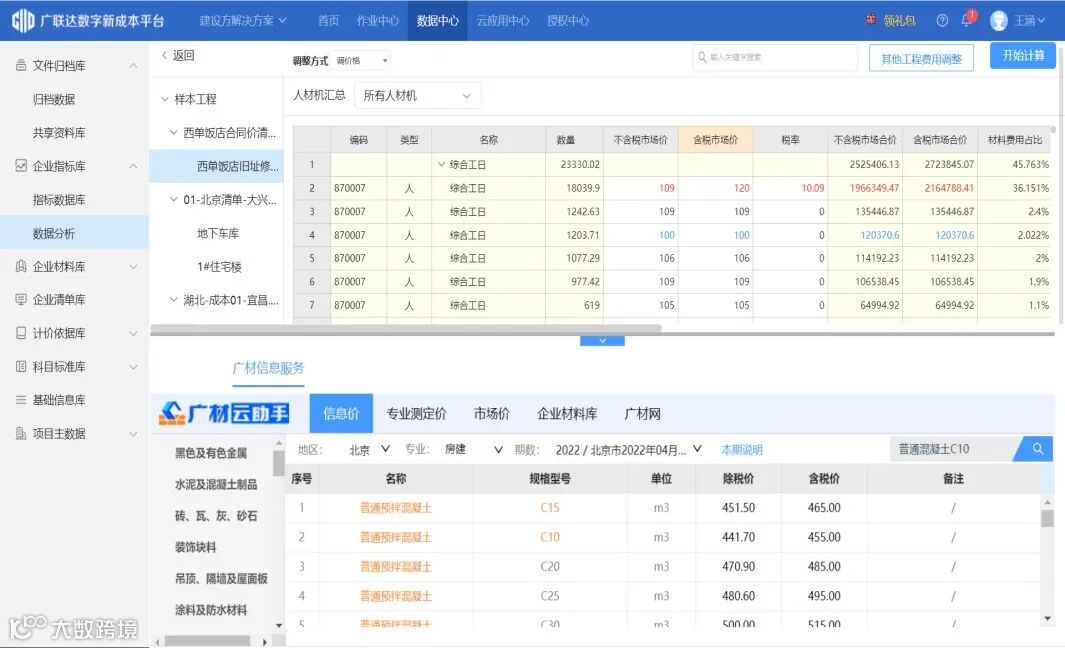Screen dimensions: 1065x648
Task: Select the 地下车库 tree item
Action: click(217, 233)
